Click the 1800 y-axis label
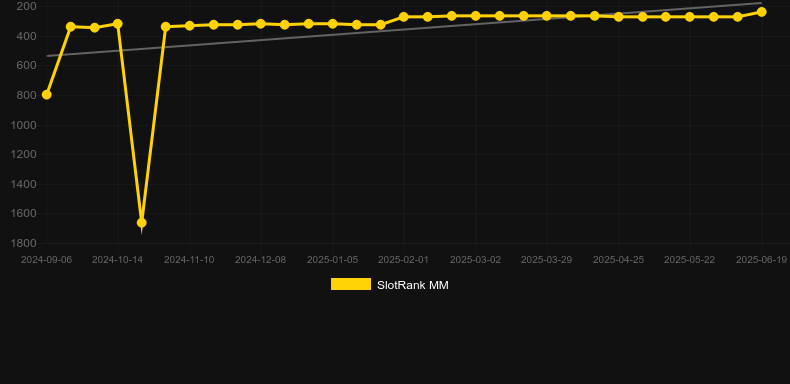The image size is (790, 384). click(23, 243)
